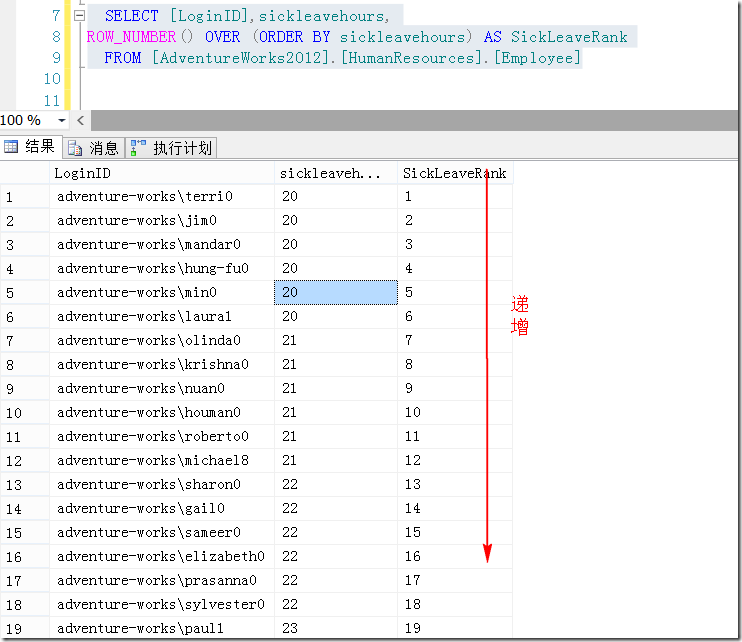742x642 pixels.
Task: Click the SELECT keyword in the query editor
Action: (x=131, y=16)
